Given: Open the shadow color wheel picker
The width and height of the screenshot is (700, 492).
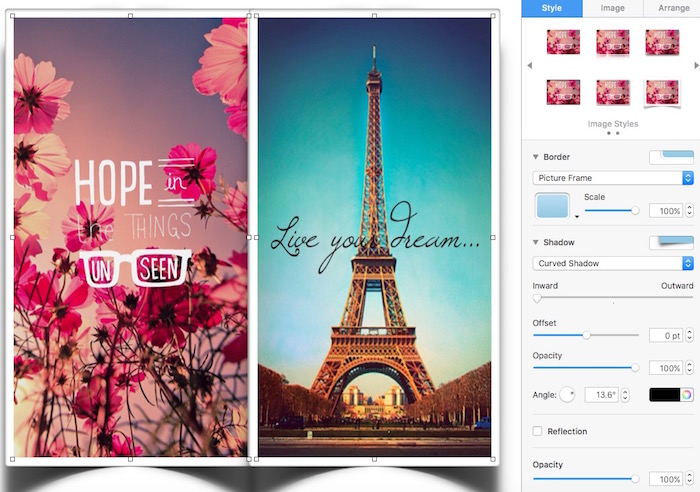Looking at the screenshot, I should pos(687,395).
